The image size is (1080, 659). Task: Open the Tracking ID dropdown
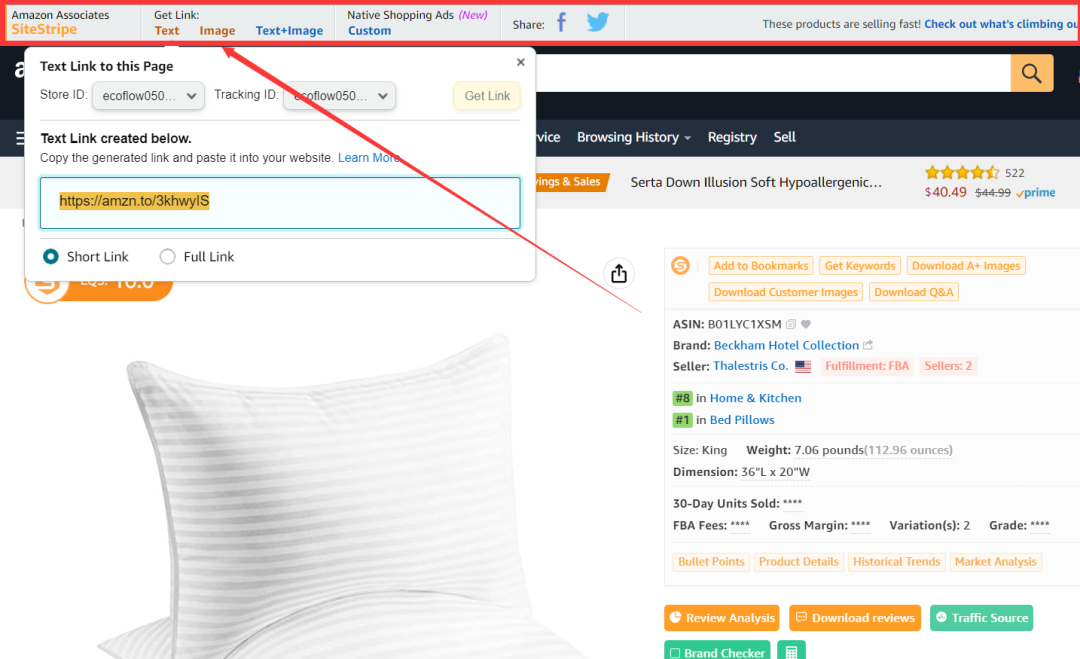pos(340,96)
